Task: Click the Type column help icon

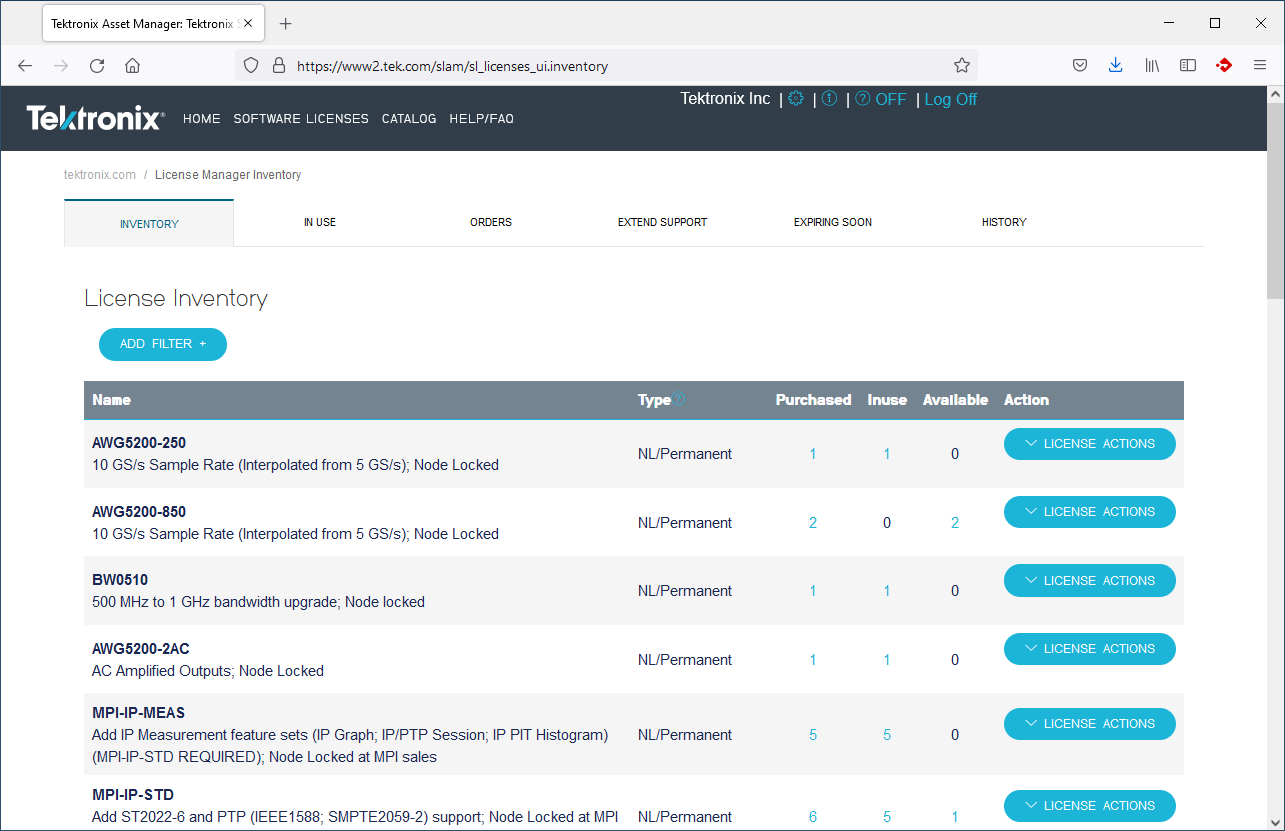Action: pos(679,398)
